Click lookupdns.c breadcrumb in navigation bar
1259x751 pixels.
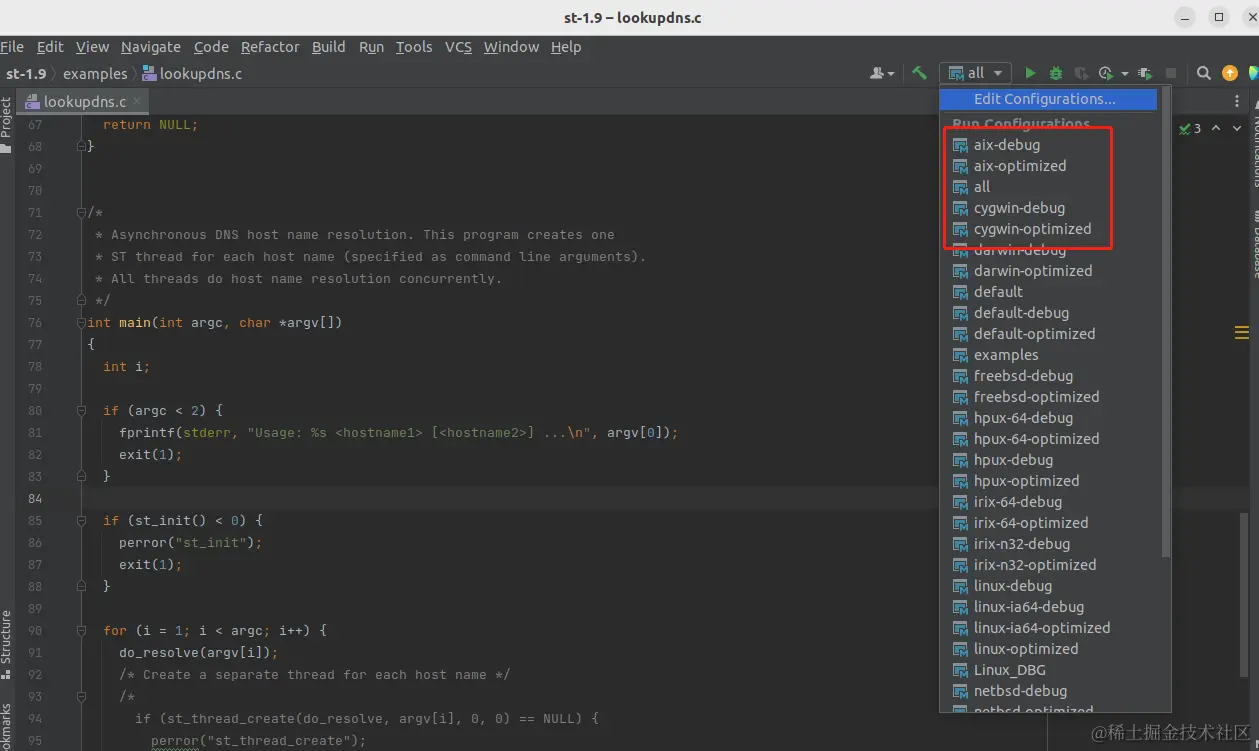click(x=193, y=73)
